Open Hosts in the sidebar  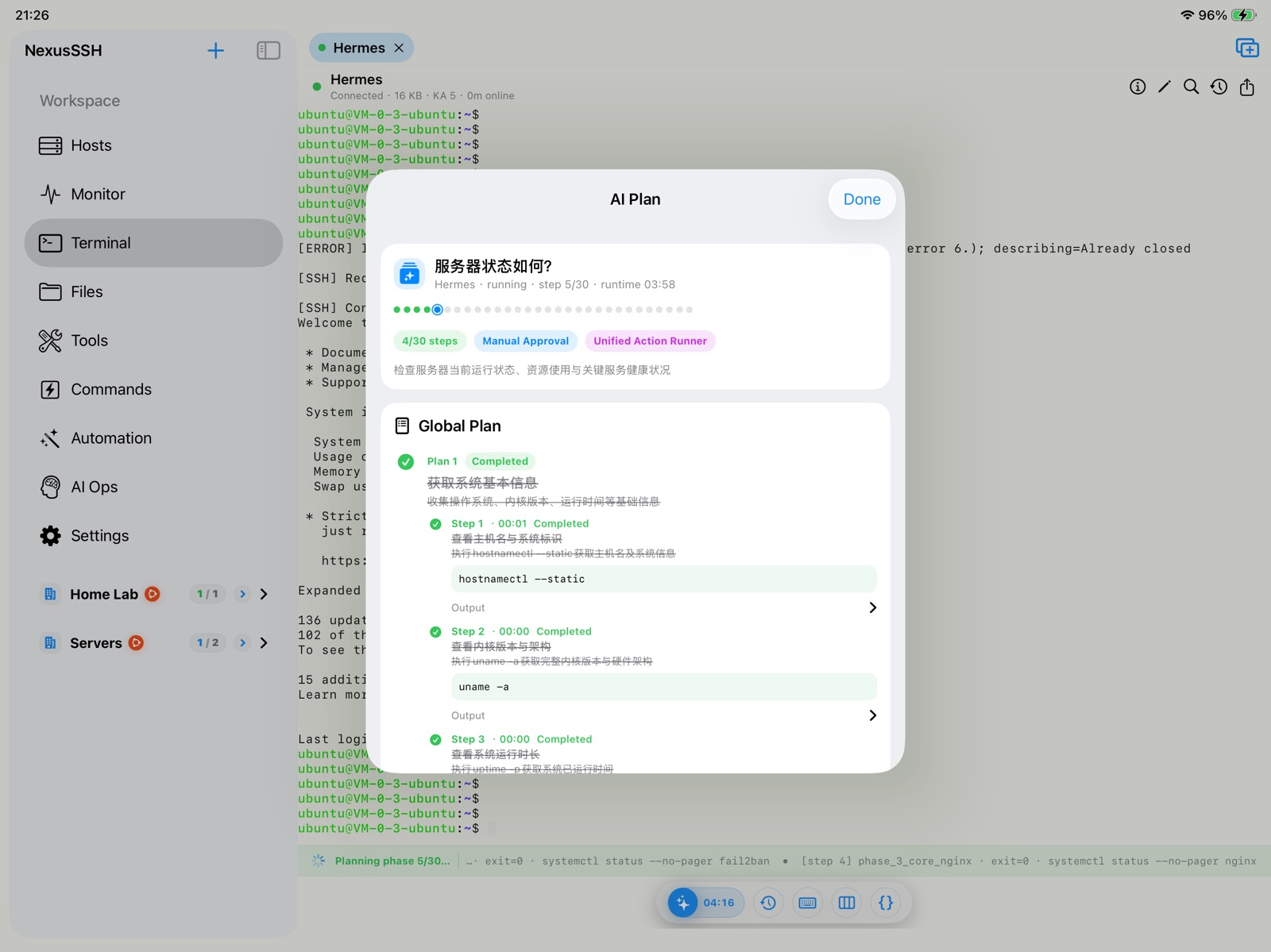coord(153,145)
